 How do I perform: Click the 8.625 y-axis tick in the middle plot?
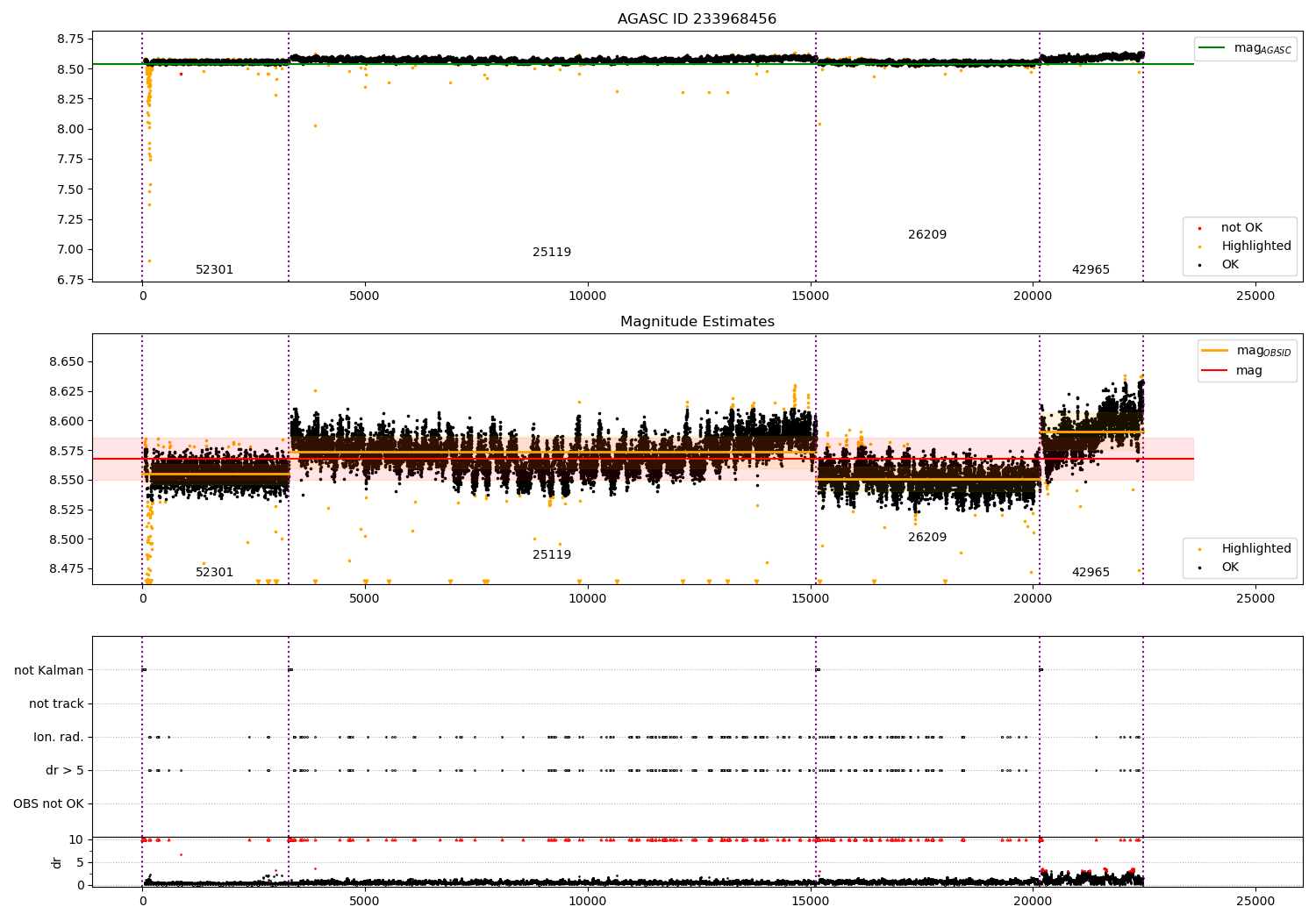(67, 391)
